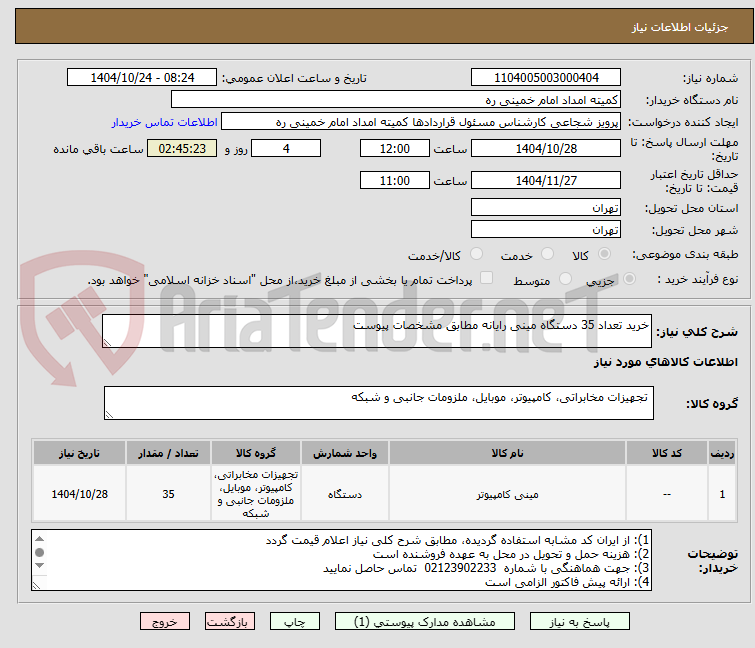
Task: Click the شماره نیاز field 1104005003000404
Action: pyautogui.click(x=546, y=78)
